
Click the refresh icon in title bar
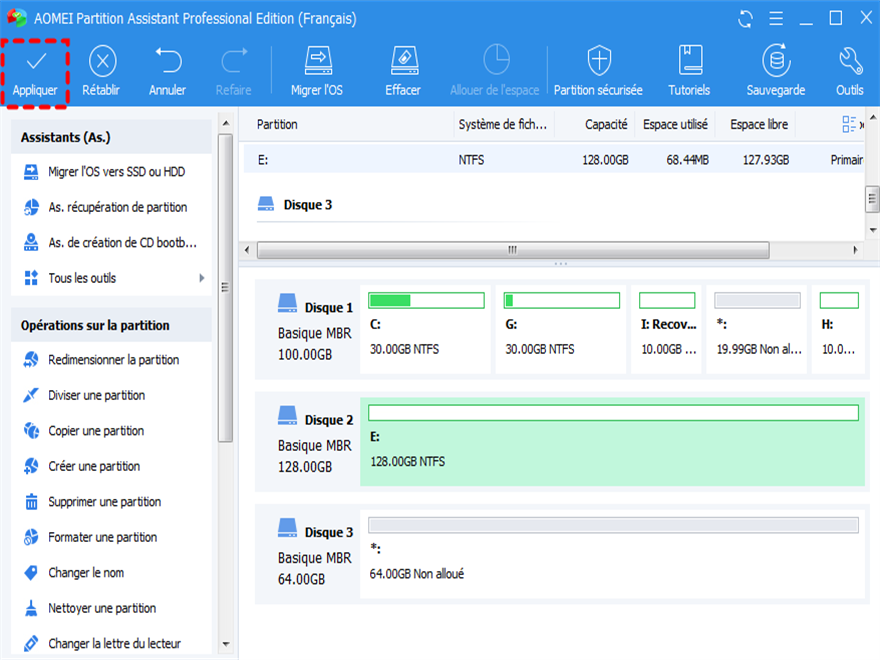[x=746, y=18]
